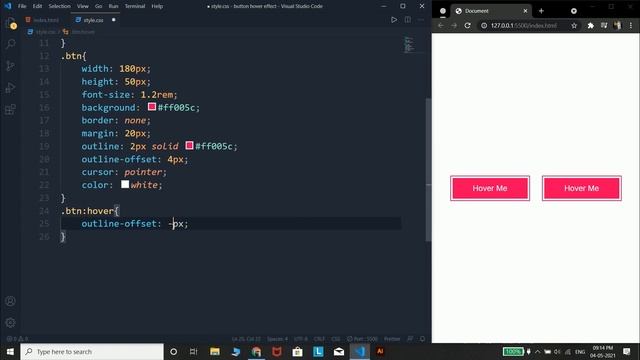Open the Accounts menu icon

11,301
